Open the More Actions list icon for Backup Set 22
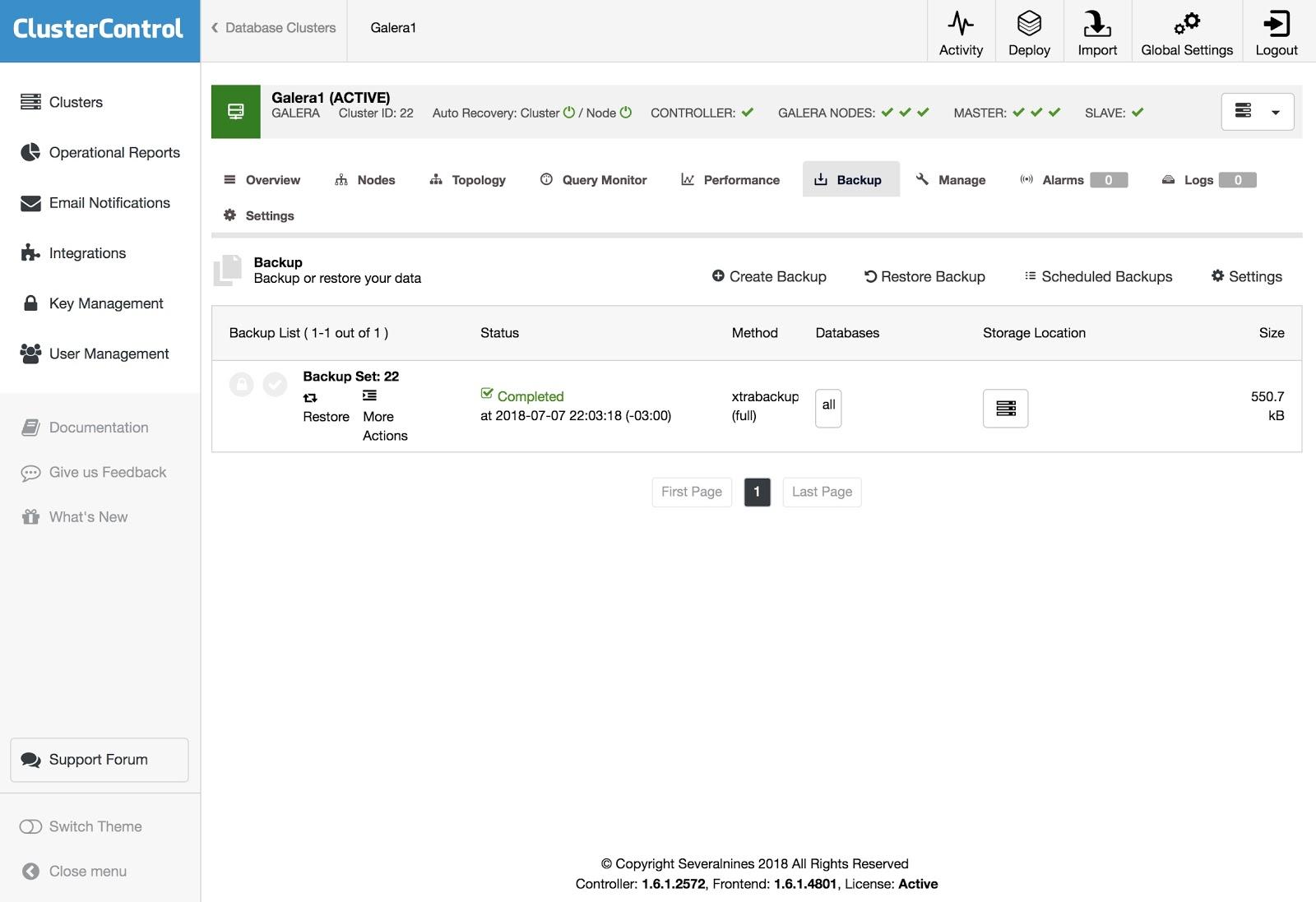This screenshot has width=1316, height=902. [370, 396]
